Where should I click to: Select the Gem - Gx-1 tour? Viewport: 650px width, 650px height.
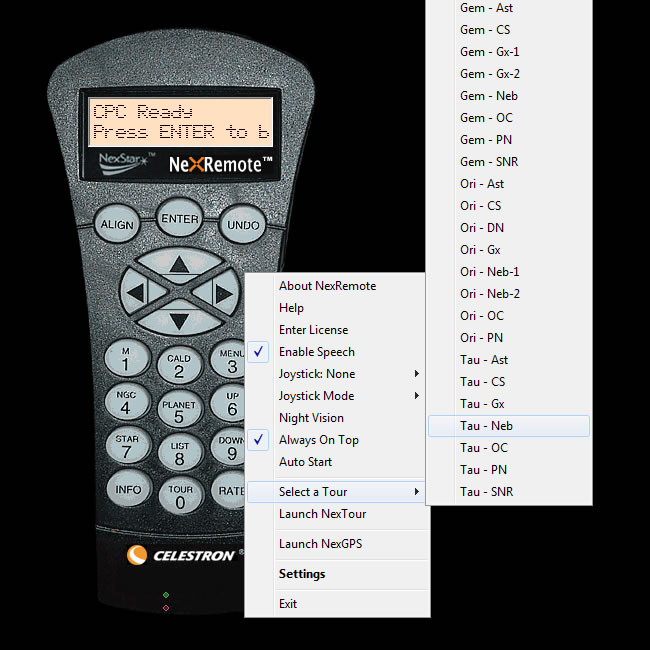coord(509,52)
